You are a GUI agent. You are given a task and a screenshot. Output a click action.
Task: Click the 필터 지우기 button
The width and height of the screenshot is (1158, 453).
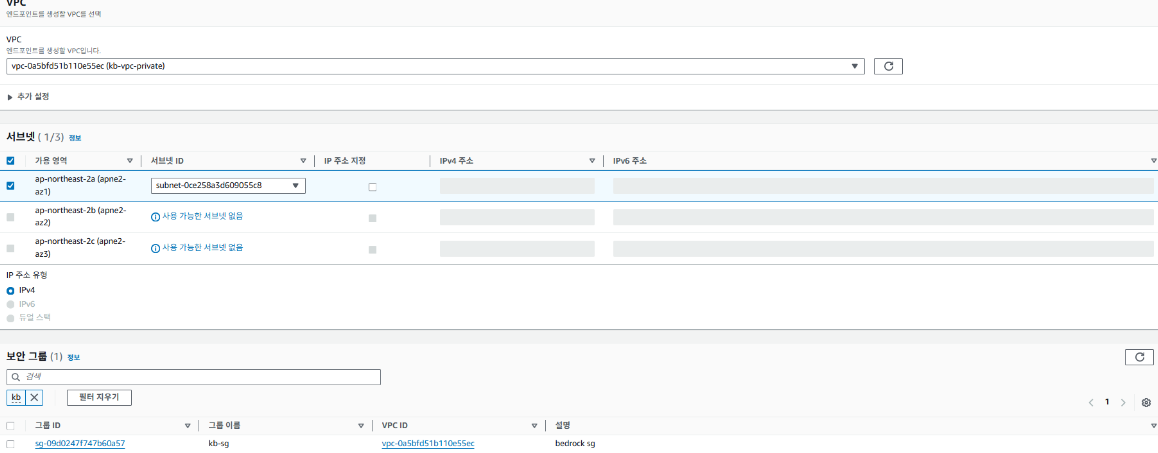[x=99, y=397]
